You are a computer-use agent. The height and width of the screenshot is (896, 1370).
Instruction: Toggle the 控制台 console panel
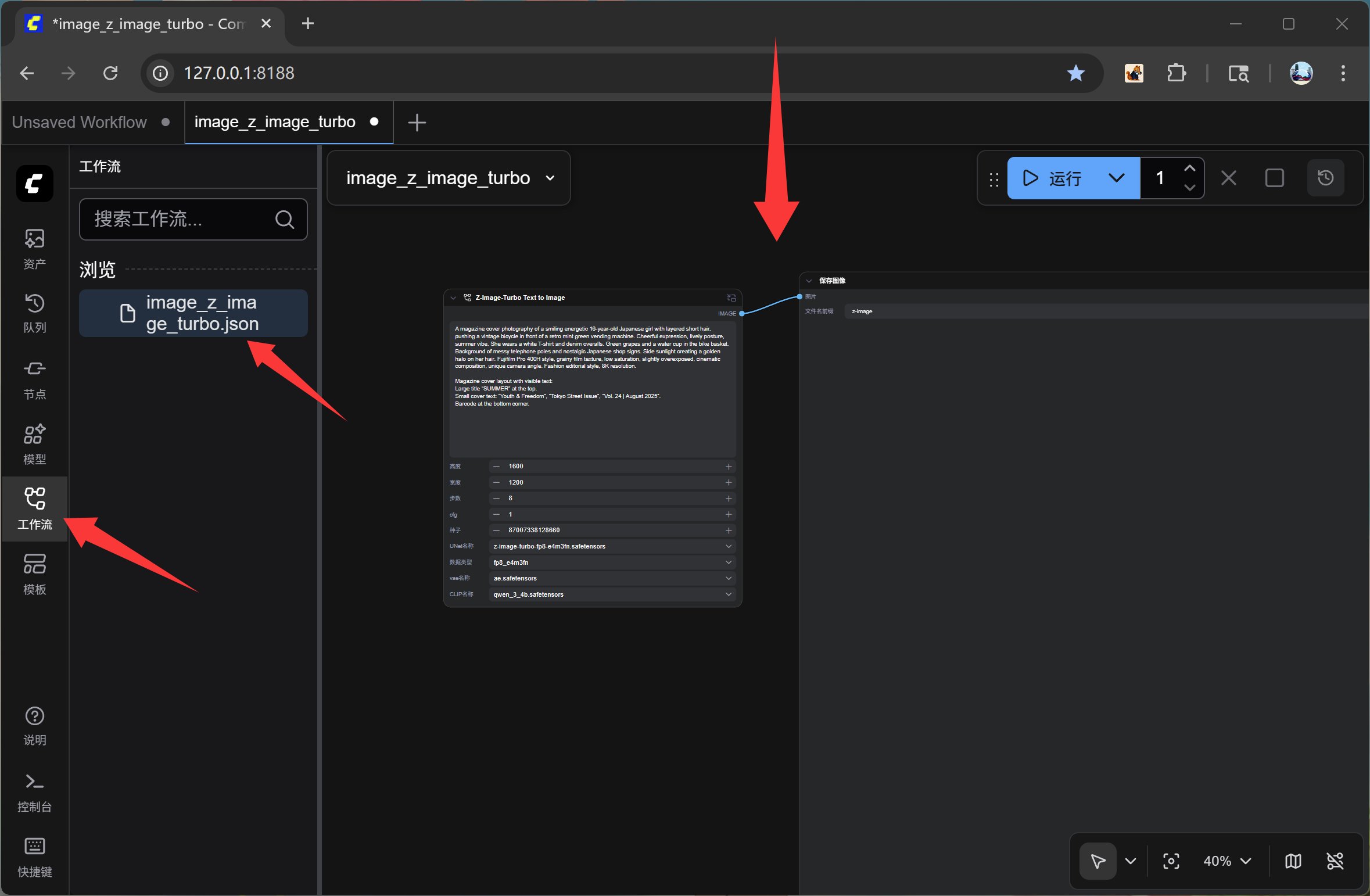pyautogui.click(x=34, y=792)
